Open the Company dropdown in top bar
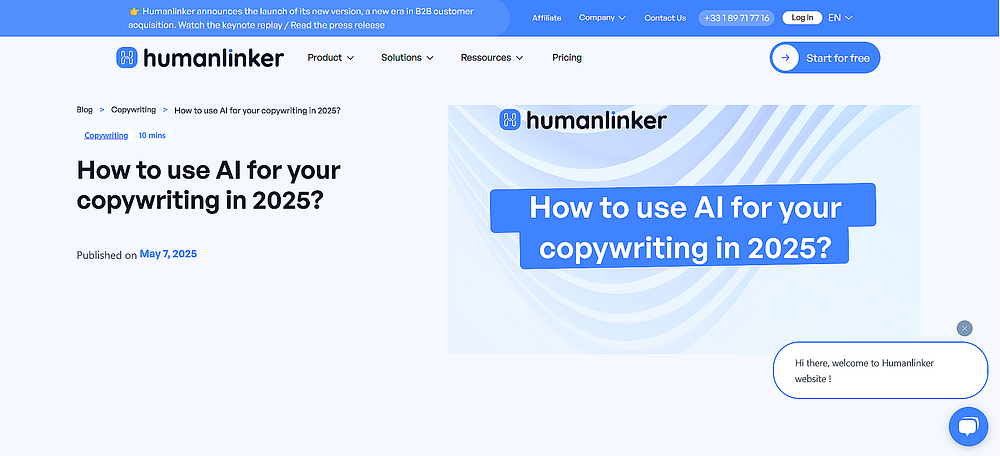Image resolution: width=1000 pixels, height=456 pixels. 602,18
